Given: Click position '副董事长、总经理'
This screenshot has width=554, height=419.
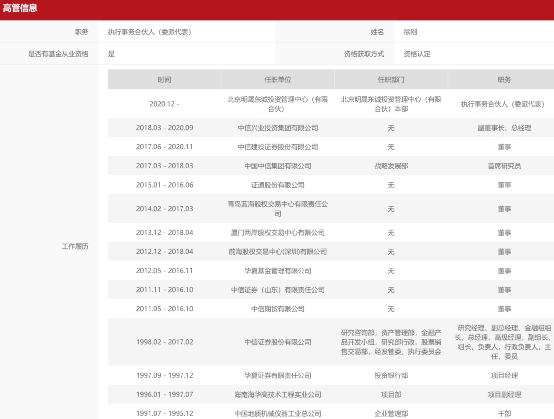Looking at the screenshot, I should tap(504, 128).
